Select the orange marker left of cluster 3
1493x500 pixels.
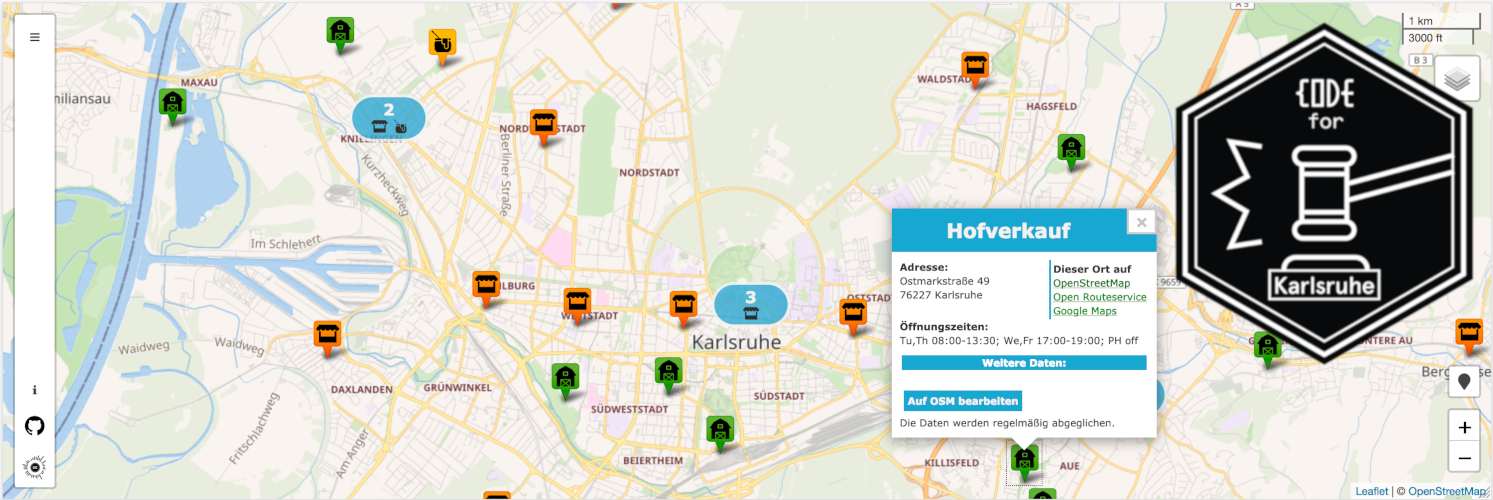(x=683, y=309)
